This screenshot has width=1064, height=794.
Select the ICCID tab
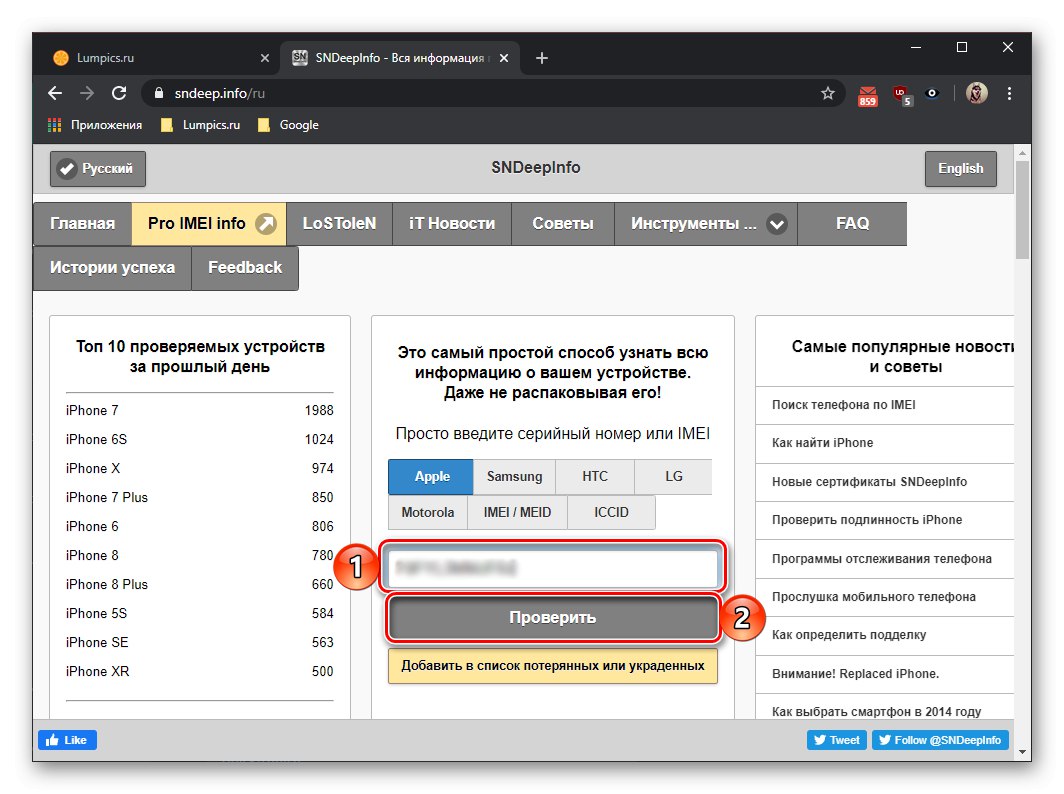(x=611, y=512)
